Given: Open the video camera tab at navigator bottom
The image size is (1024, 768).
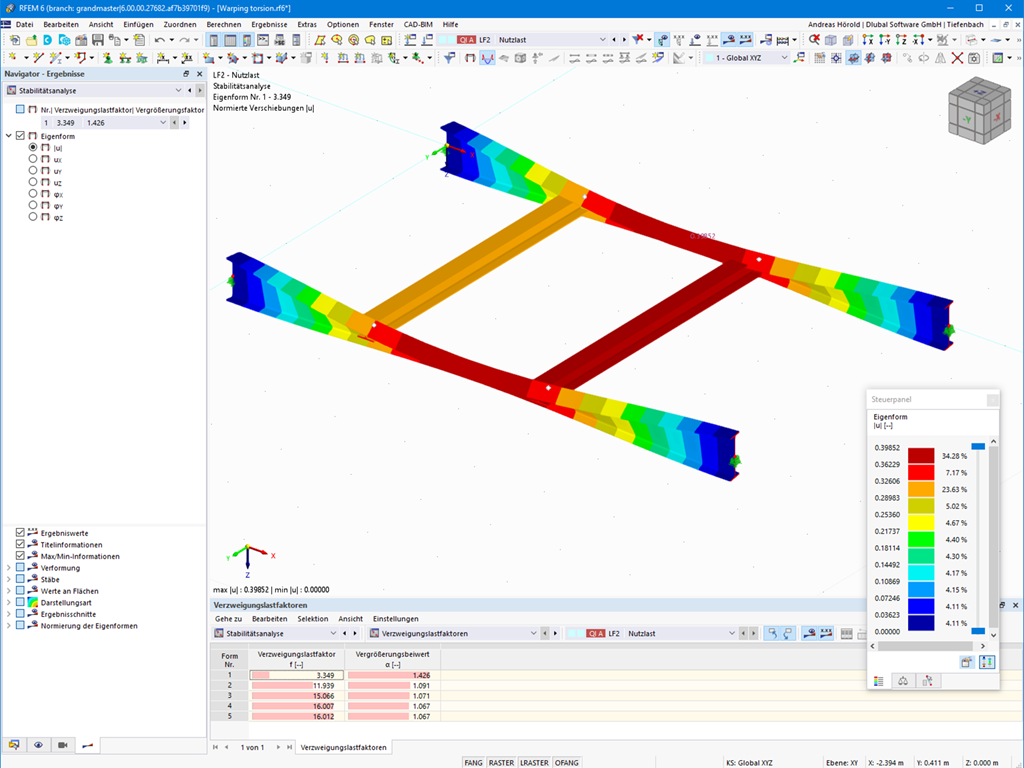Looking at the screenshot, I should click(63, 744).
